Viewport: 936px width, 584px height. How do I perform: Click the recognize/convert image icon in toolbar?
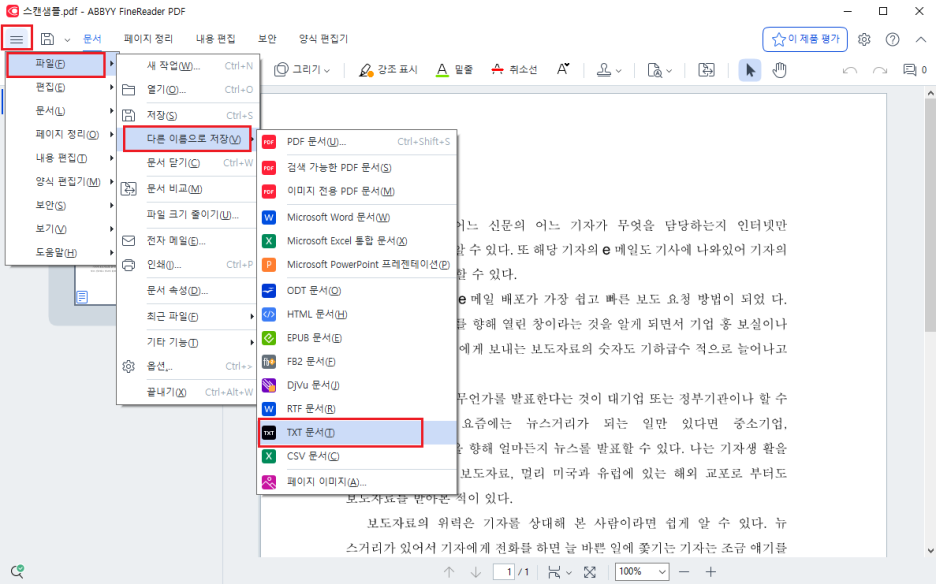click(x=706, y=70)
